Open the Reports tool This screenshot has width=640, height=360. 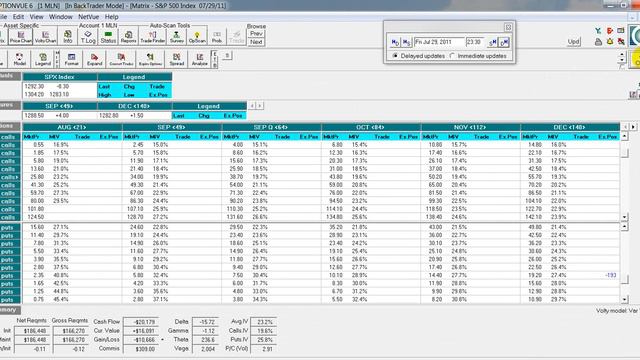click(x=128, y=37)
